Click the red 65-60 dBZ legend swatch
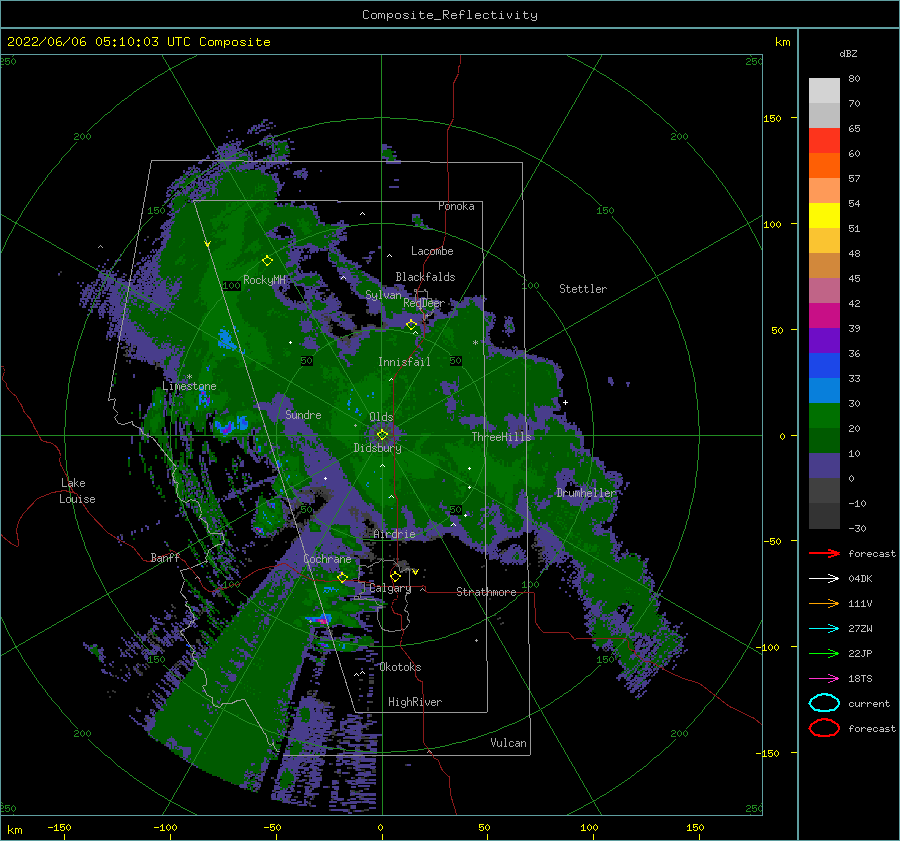This screenshot has width=900, height=841. pyautogui.click(x=824, y=141)
